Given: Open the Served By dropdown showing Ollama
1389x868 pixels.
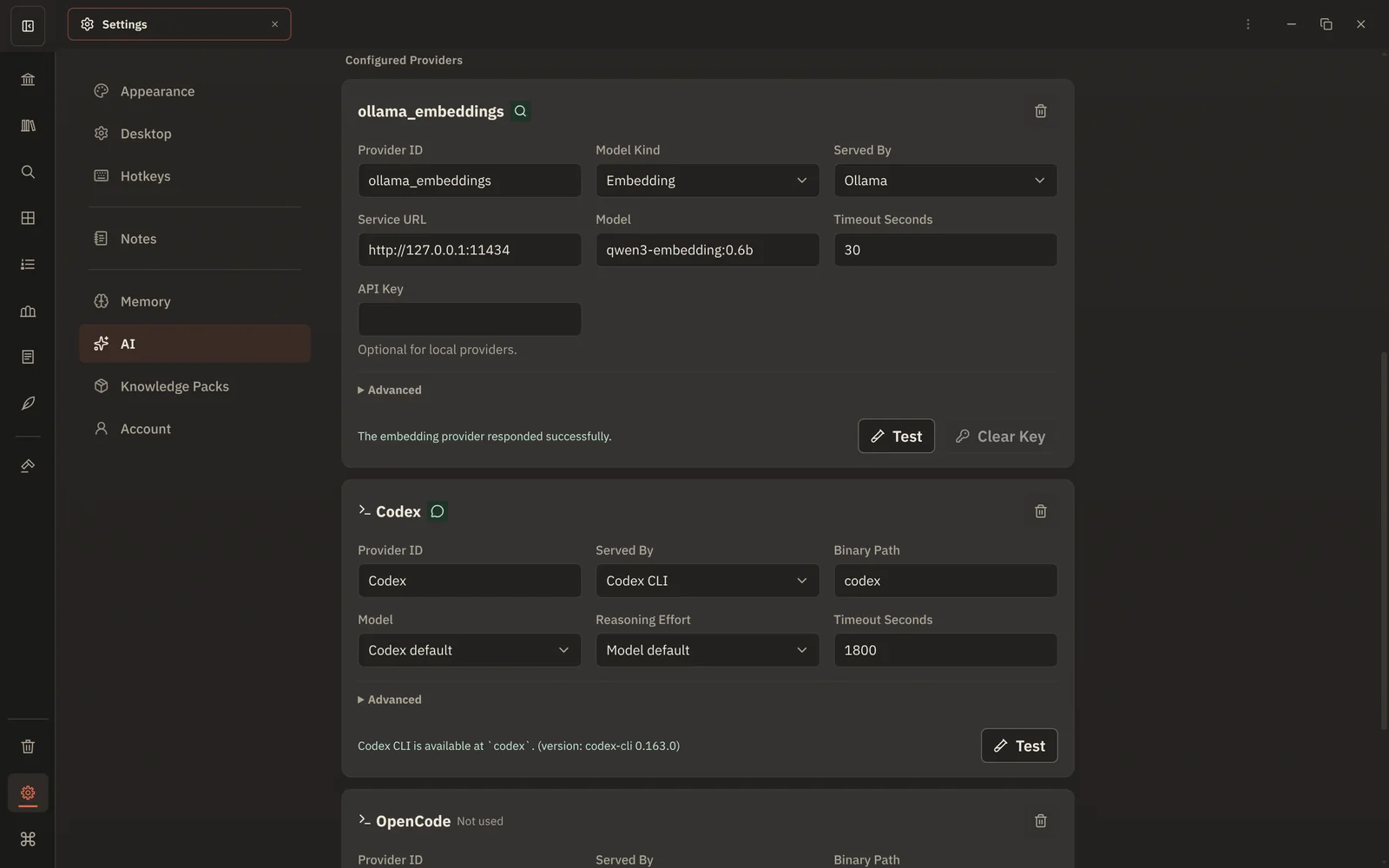Looking at the screenshot, I should (x=945, y=181).
